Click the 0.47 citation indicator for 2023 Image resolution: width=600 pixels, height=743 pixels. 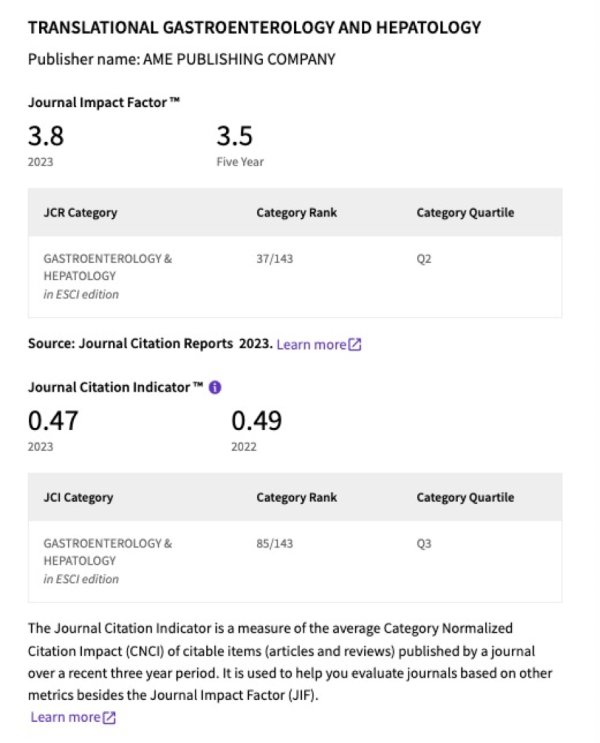[x=53, y=421]
